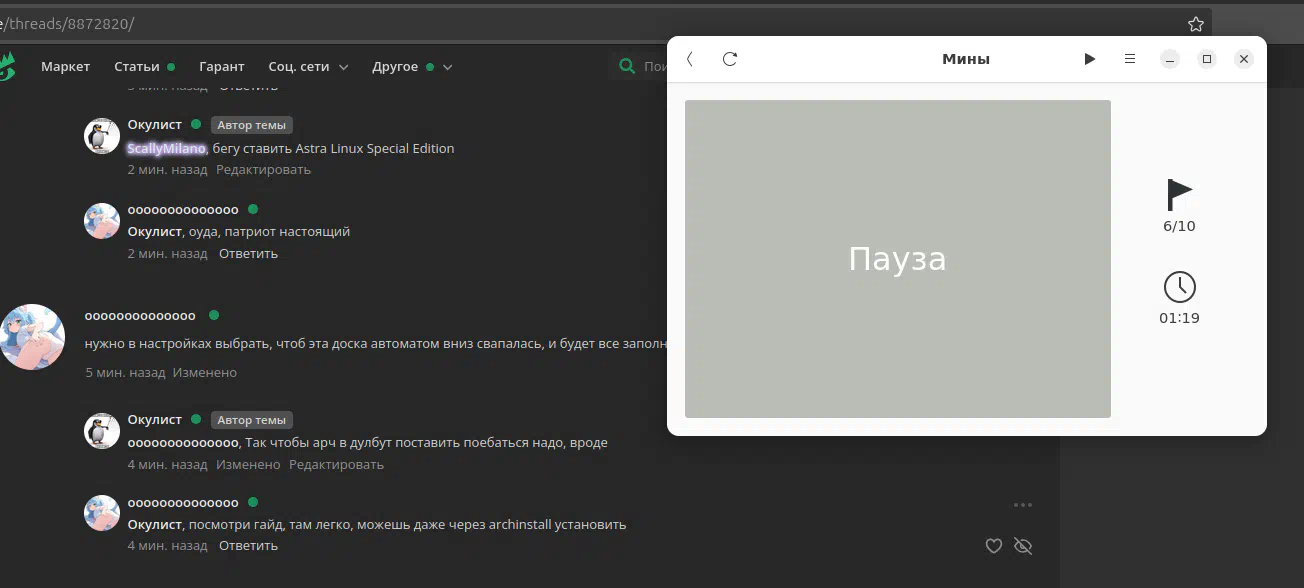Open the three-dots post options menu
1304x588 pixels.
click(x=1022, y=505)
